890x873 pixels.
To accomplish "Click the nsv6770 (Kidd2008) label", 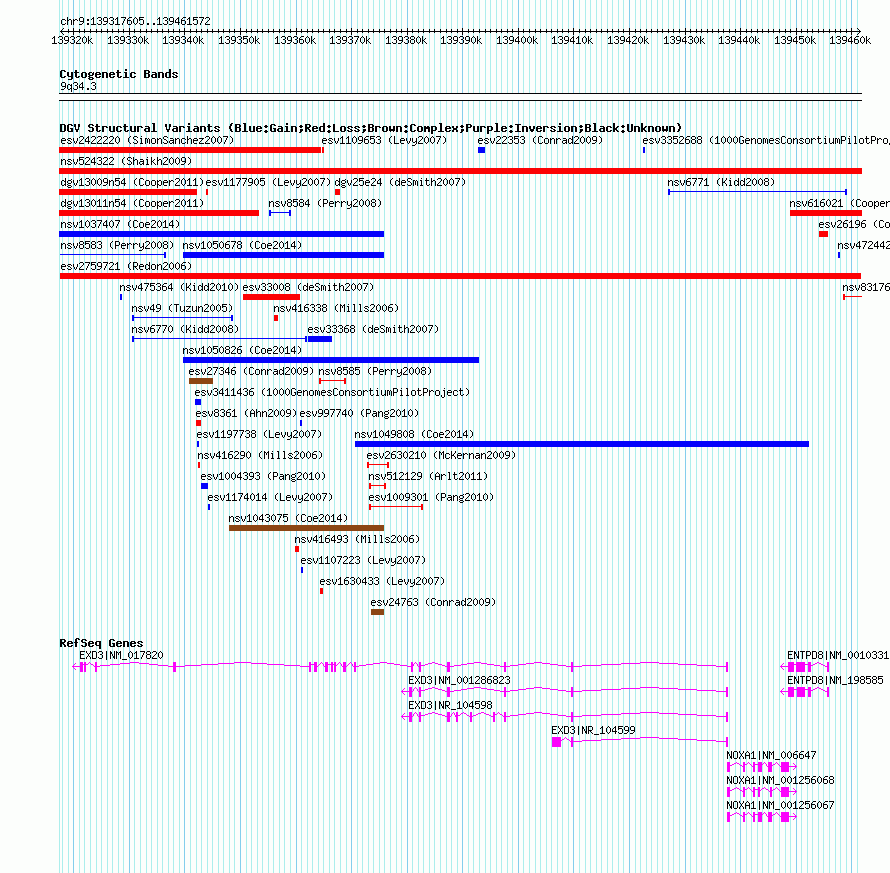I will point(185,329).
